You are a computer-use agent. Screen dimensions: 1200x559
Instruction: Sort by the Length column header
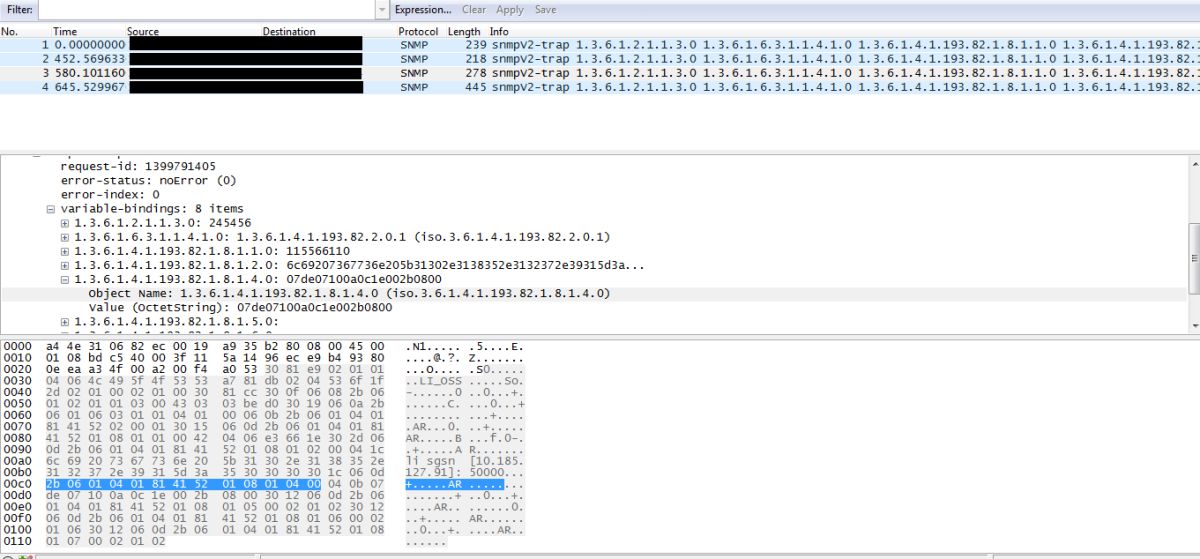pos(463,32)
